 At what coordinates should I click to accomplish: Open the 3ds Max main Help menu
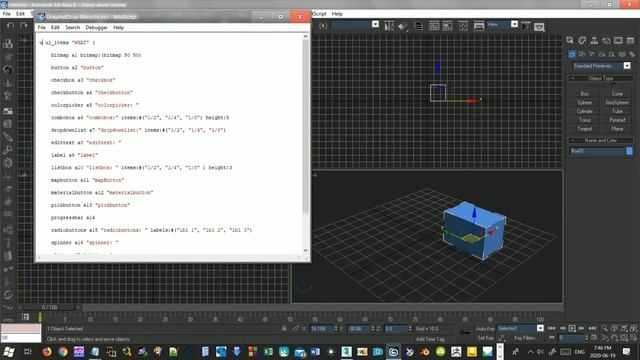[x=337, y=14]
